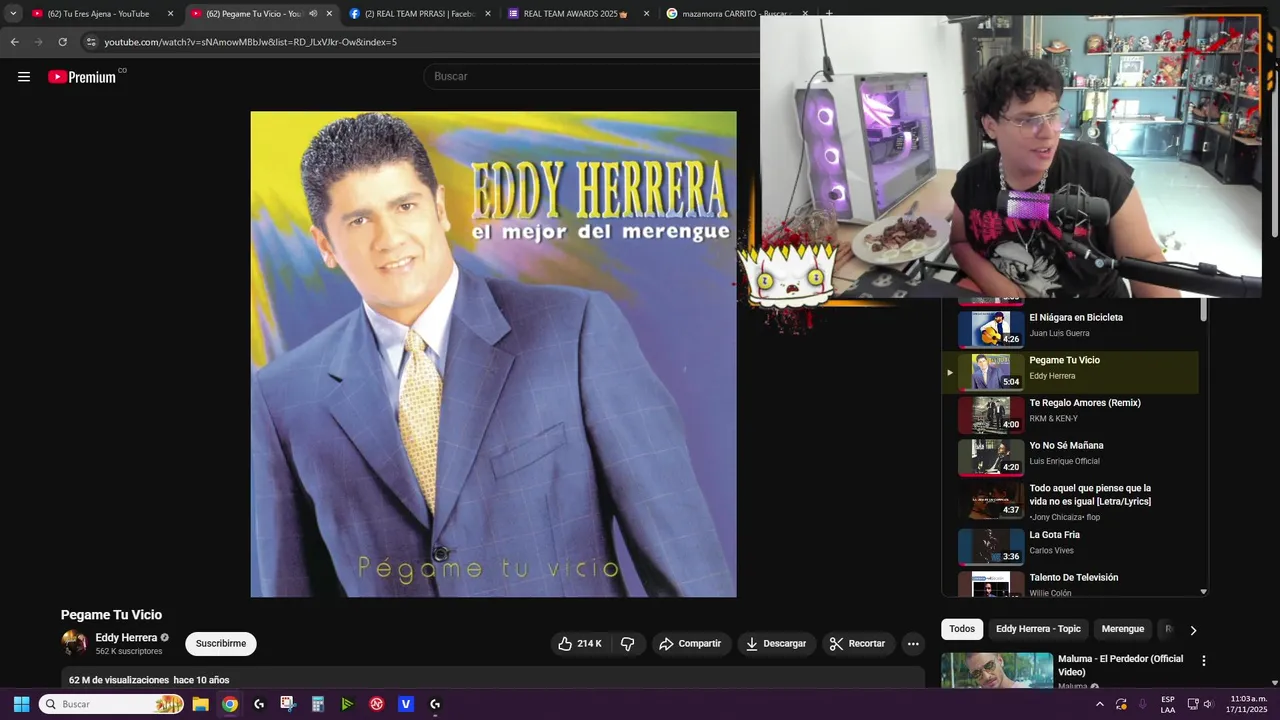Open options menu for Maluma El Perdedor video

click(1204, 661)
